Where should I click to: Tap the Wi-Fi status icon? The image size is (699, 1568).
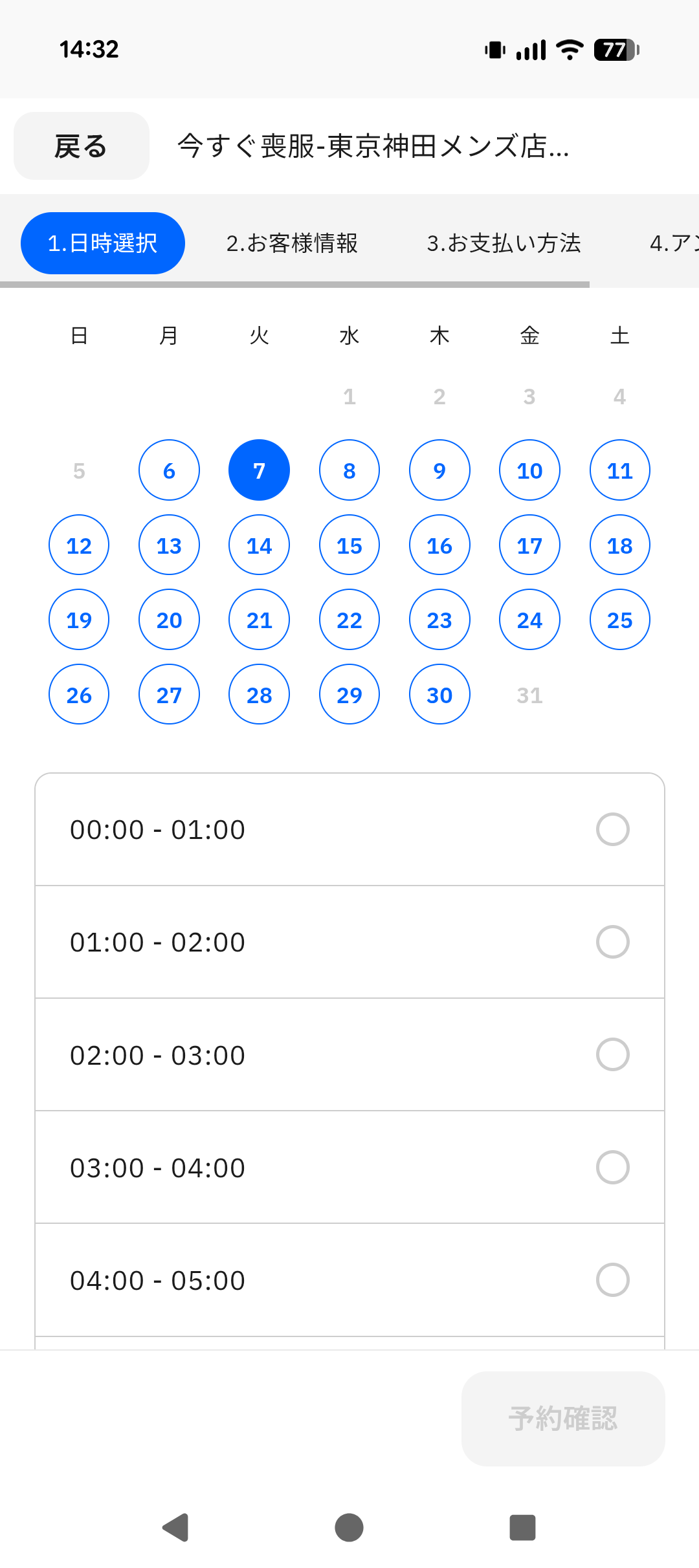[570, 50]
